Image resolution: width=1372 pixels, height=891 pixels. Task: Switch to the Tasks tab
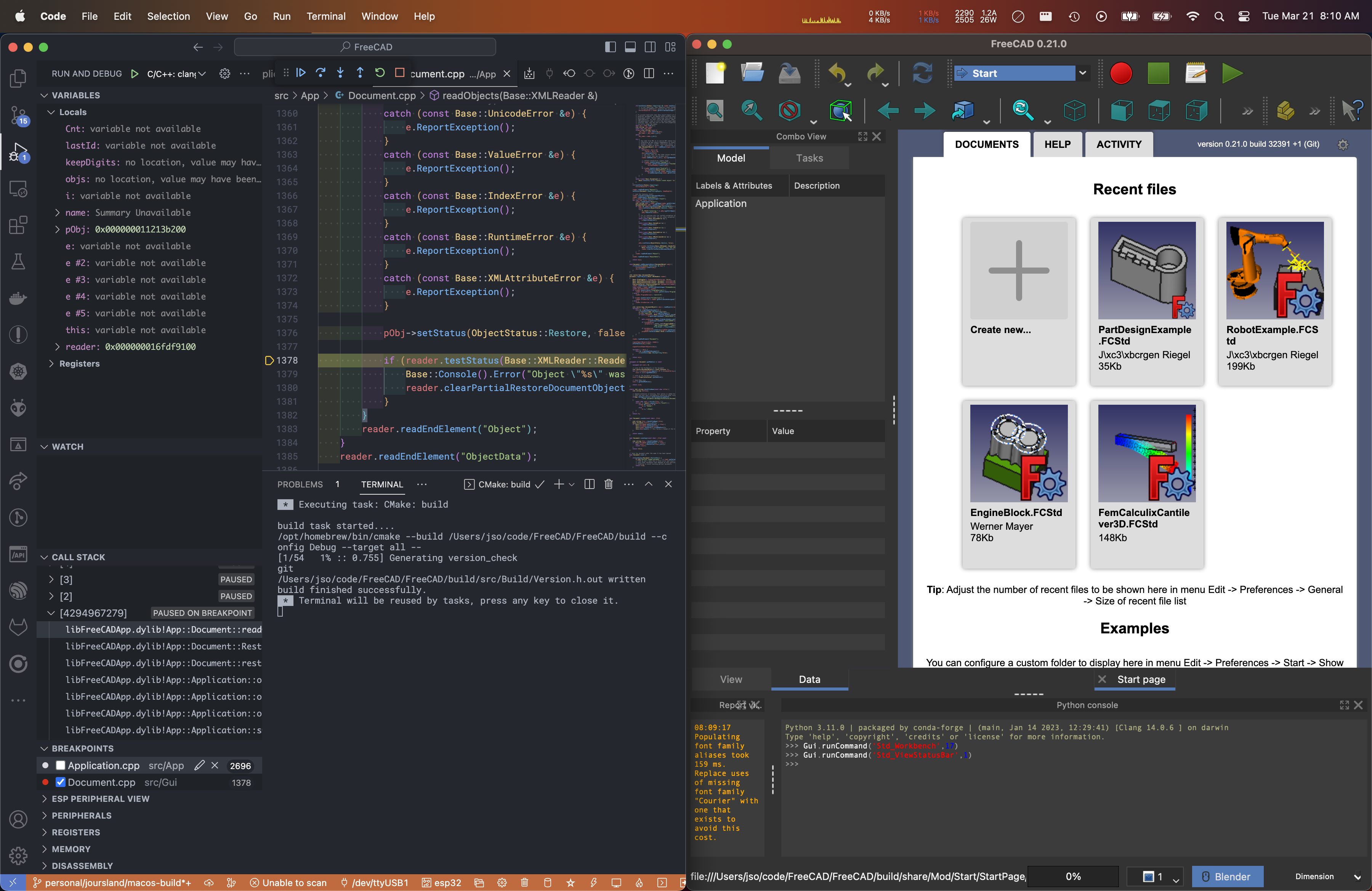[x=809, y=158]
